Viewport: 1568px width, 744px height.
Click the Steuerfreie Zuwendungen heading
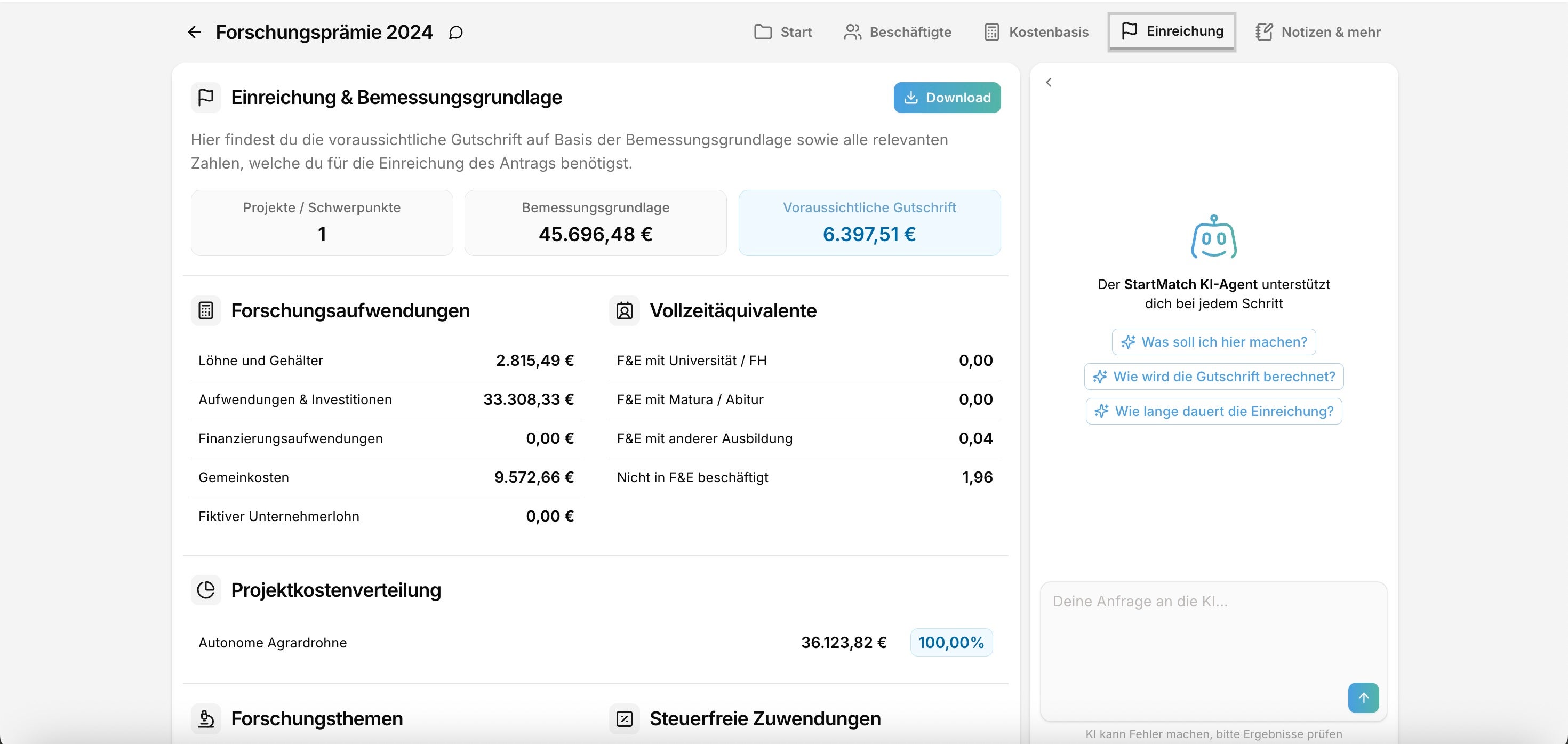tap(765, 718)
